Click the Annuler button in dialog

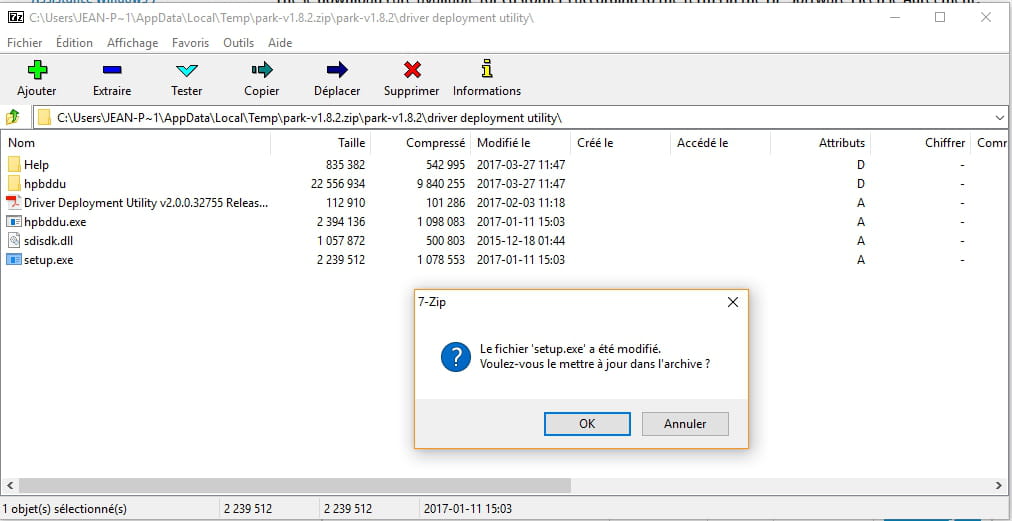pyautogui.click(x=685, y=424)
